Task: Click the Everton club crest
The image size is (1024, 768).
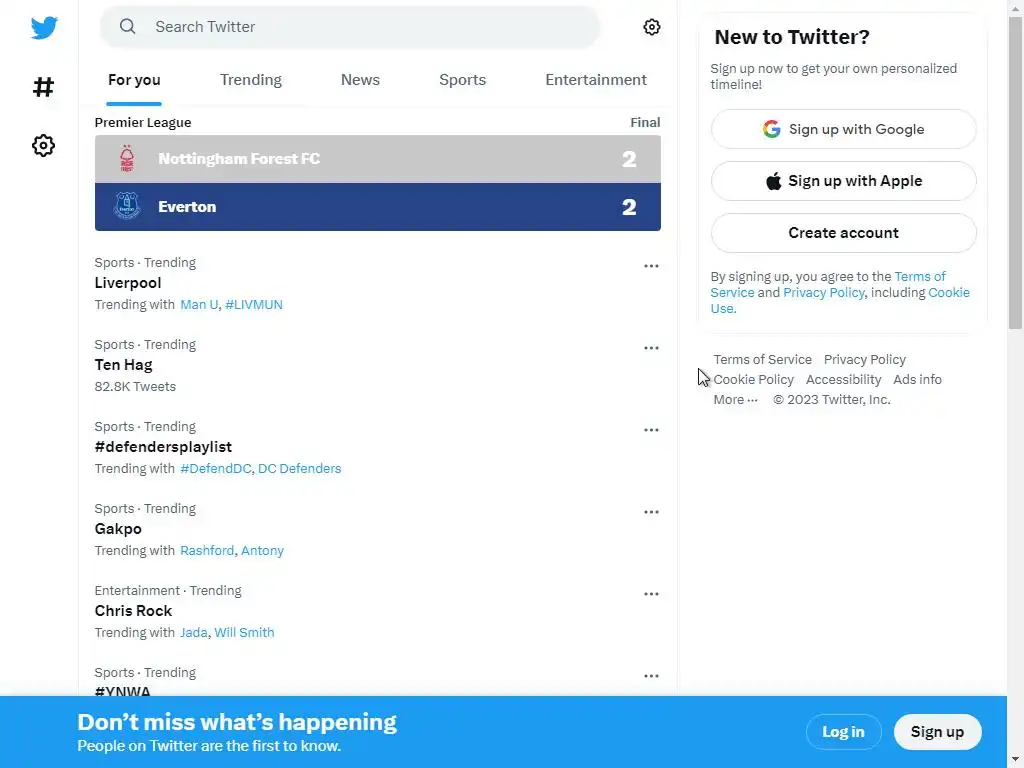Action: click(x=127, y=206)
